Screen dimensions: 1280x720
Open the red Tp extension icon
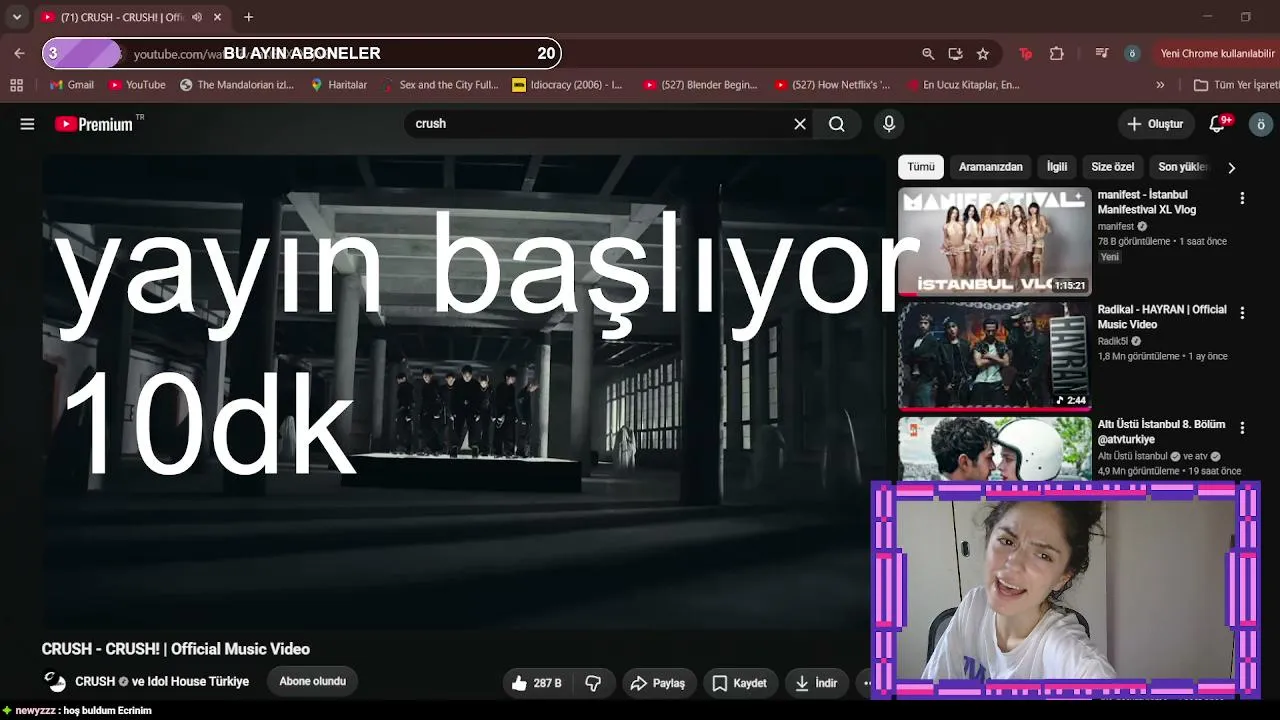[x=1025, y=54]
